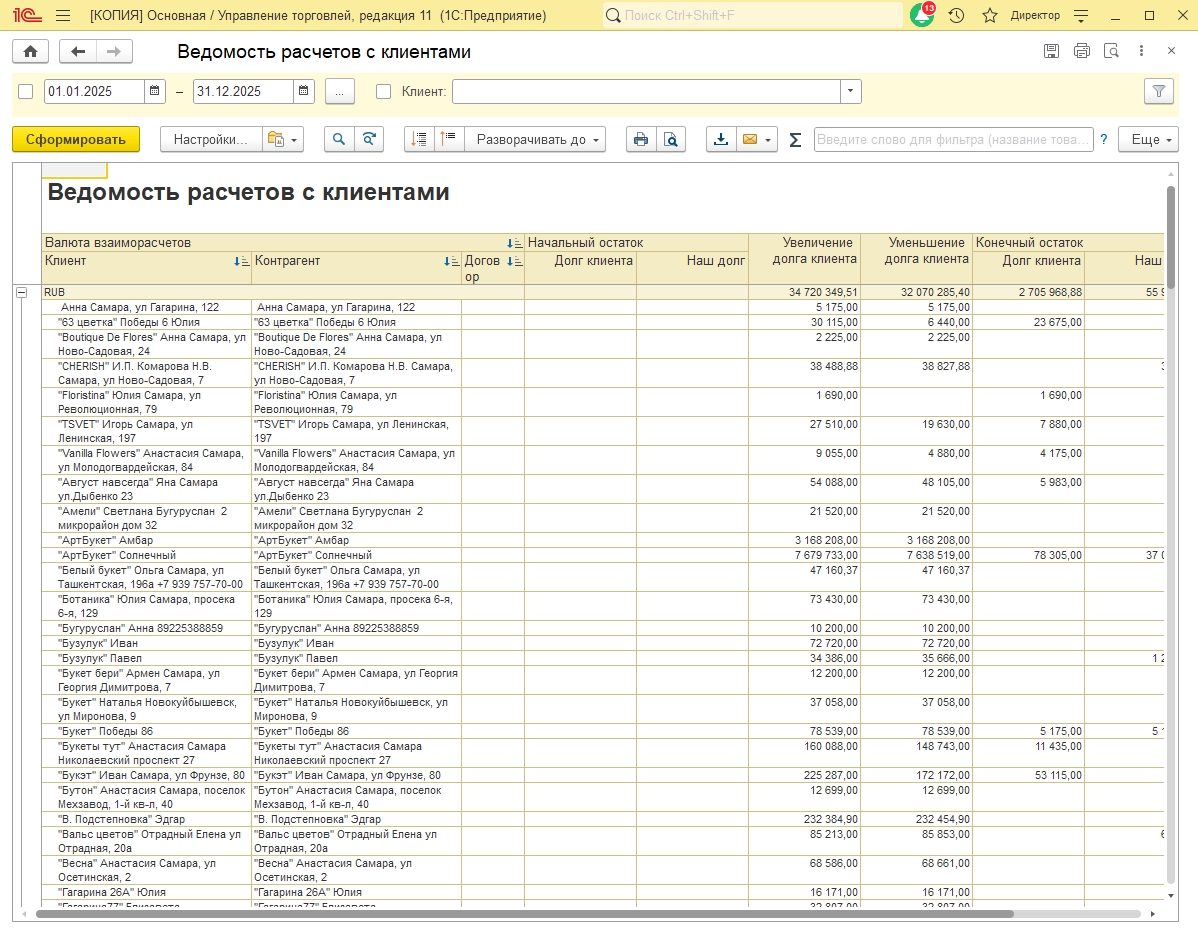Close the report tab with X
The height and width of the screenshot is (934, 1198).
pos(1171,51)
